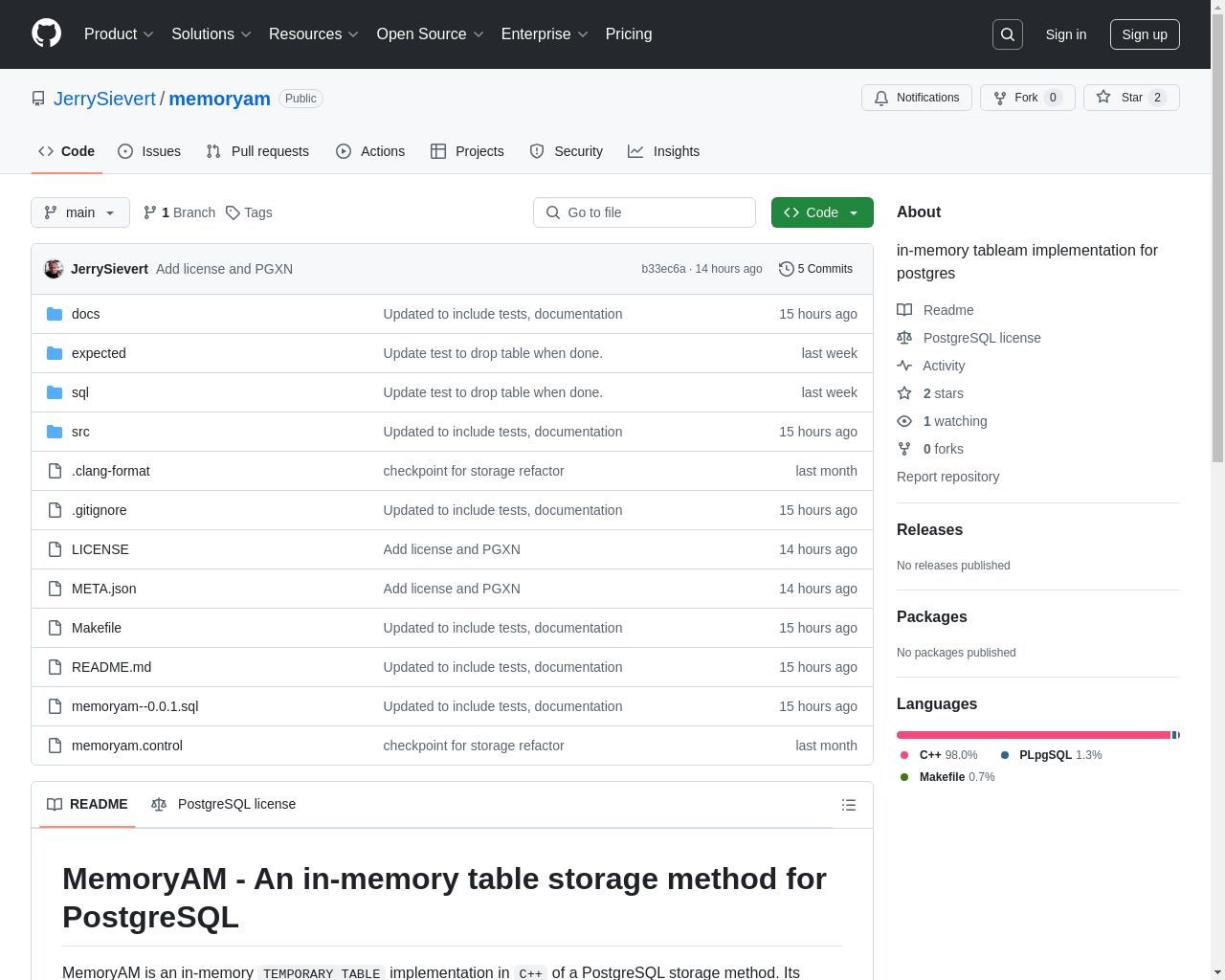The width and height of the screenshot is (1225, 980).
Task: Click 'Add license and PGXN' commit message header
Action: (224, 269)
